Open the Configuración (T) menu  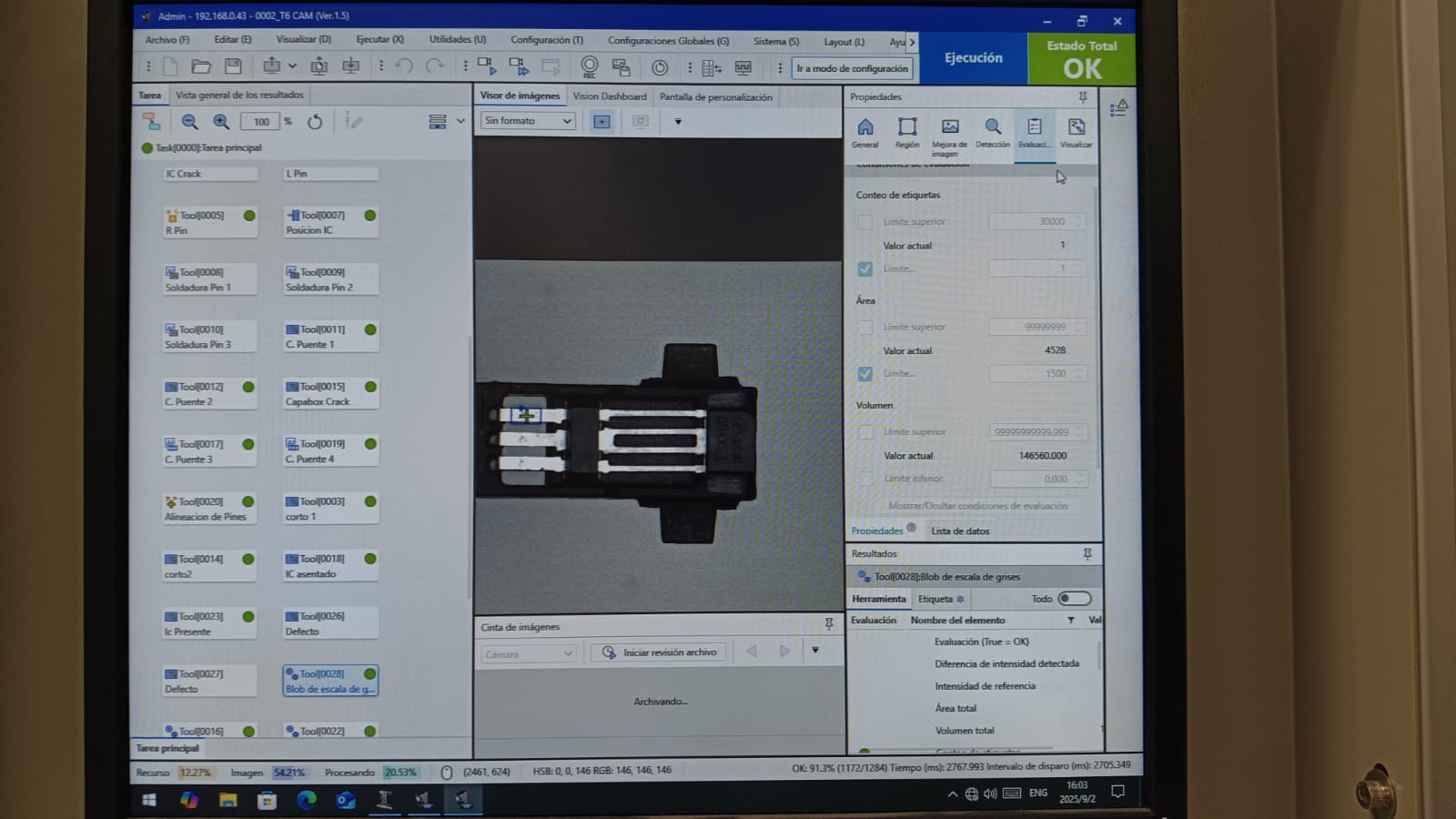tap(546, 40)
